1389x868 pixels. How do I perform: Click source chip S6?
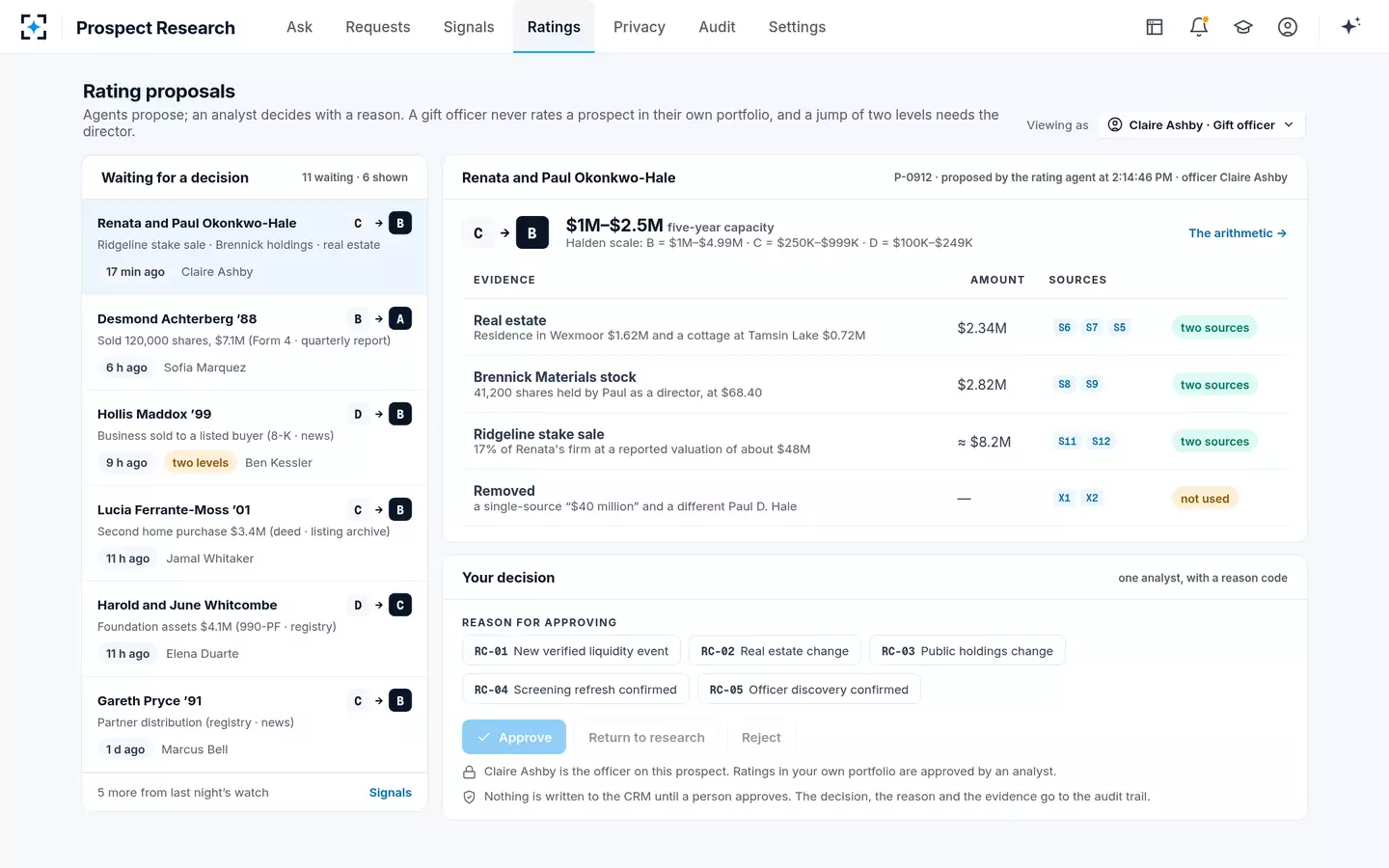coord(1064,328)
